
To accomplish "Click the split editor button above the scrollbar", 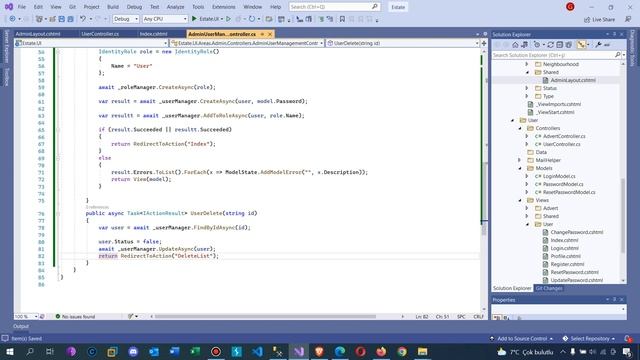I will 484,43.
